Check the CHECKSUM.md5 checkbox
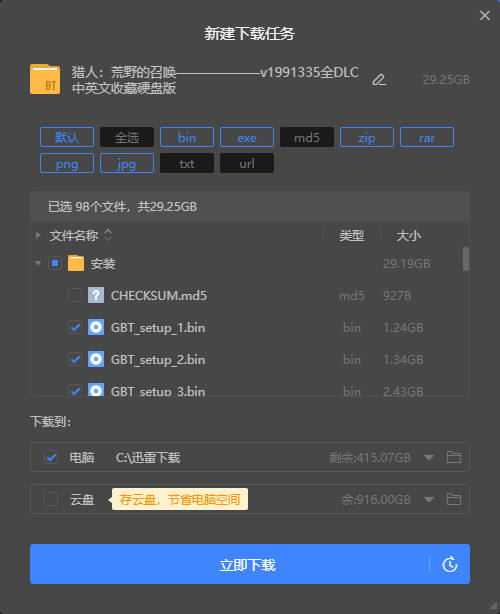Viewport: 500px width, 614px height. point(75,295)
